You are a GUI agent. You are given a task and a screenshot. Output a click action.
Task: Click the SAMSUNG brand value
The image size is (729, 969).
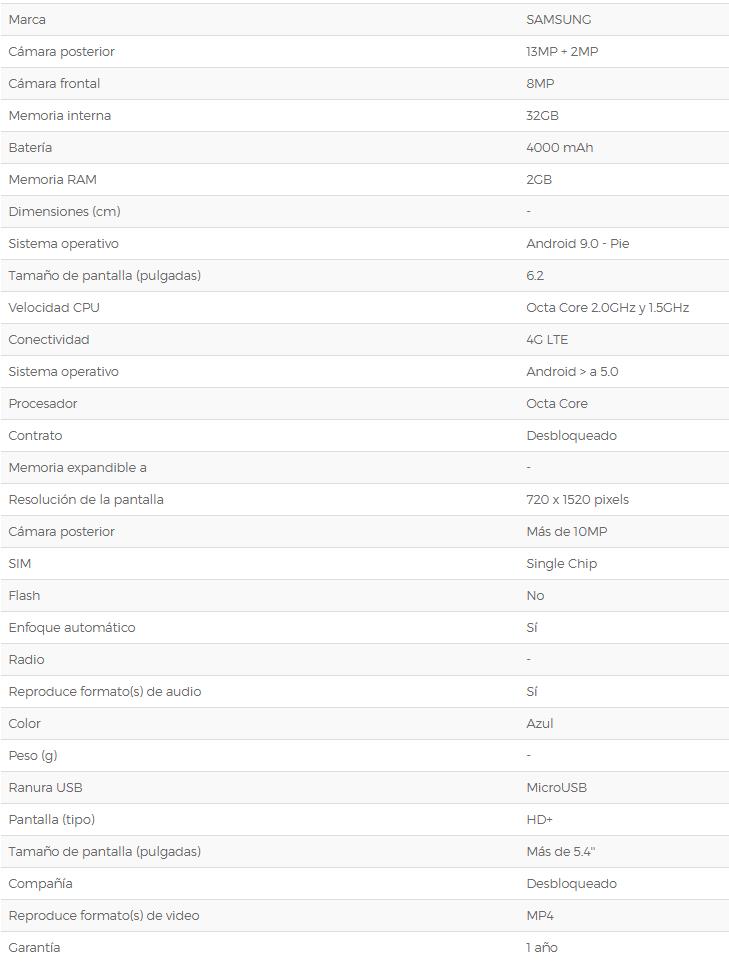tap(558, 20)
